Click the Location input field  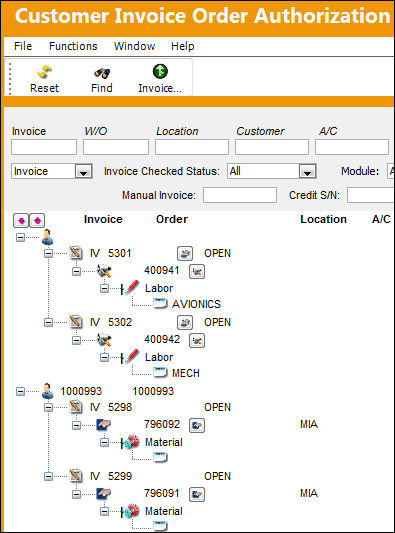(x=192, y=147)
